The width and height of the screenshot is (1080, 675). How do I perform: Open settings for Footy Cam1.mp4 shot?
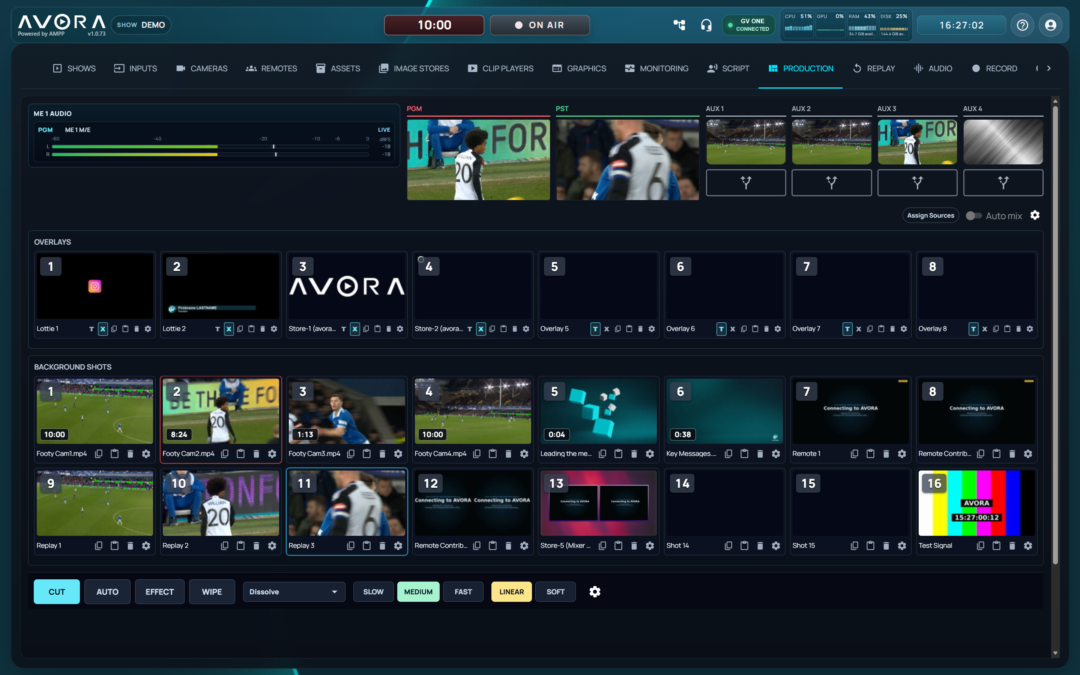146,454
